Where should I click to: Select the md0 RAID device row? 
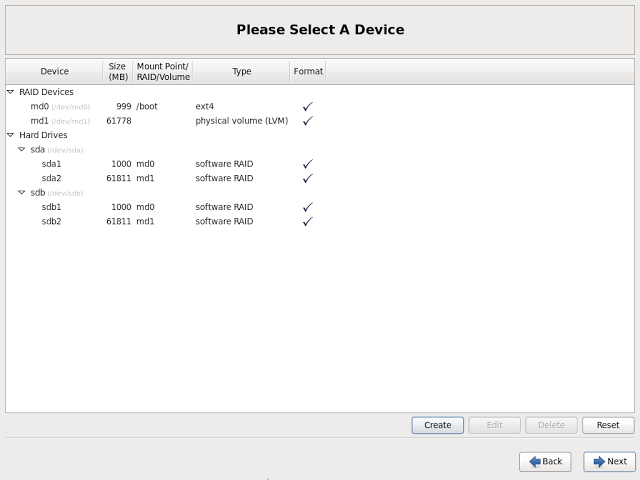pyautogui.click(x=40, y=106)
